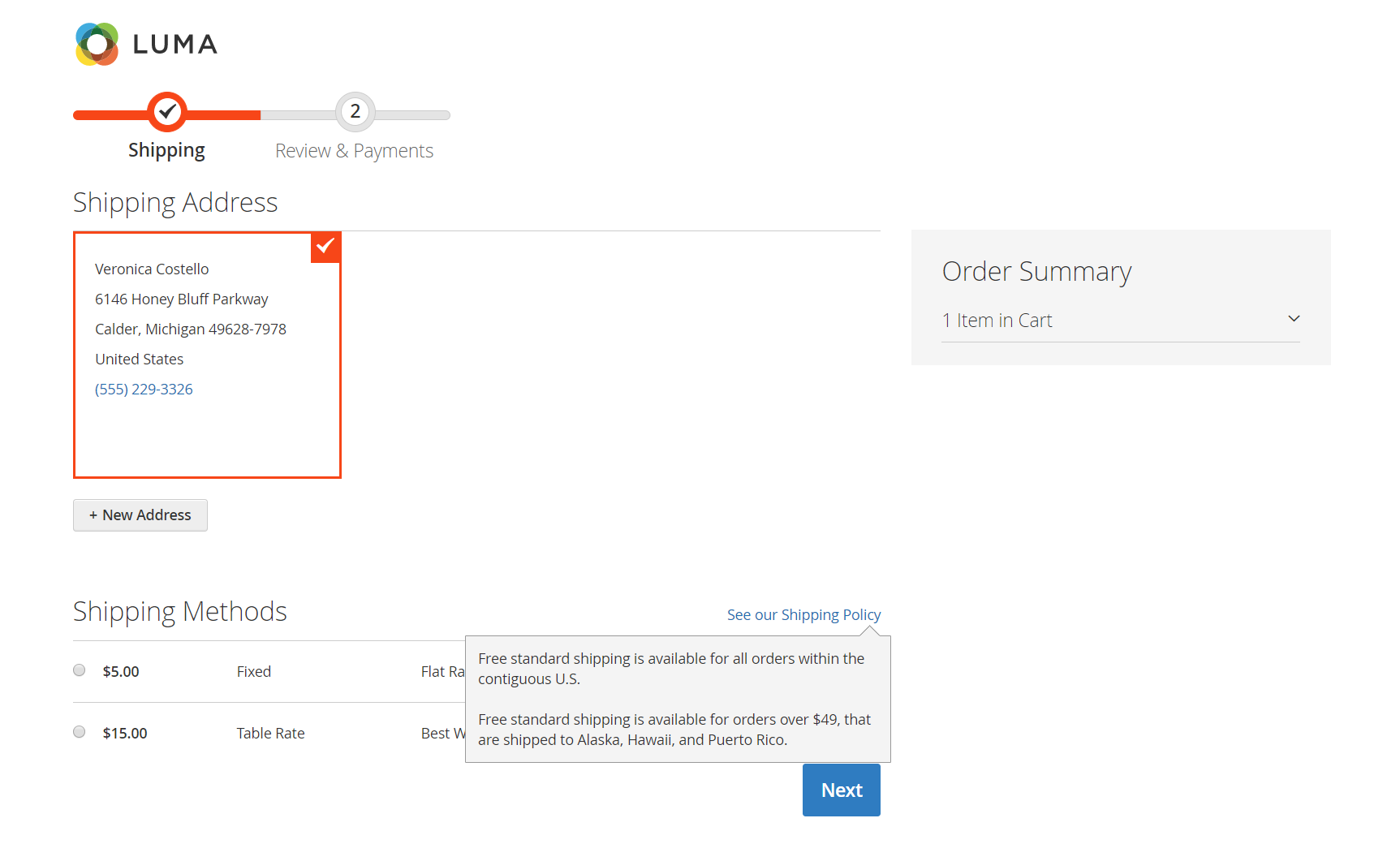Screen dimensions: 1400x844
Task: Expand cart items using the chevron arrow
Action: 1294,319
